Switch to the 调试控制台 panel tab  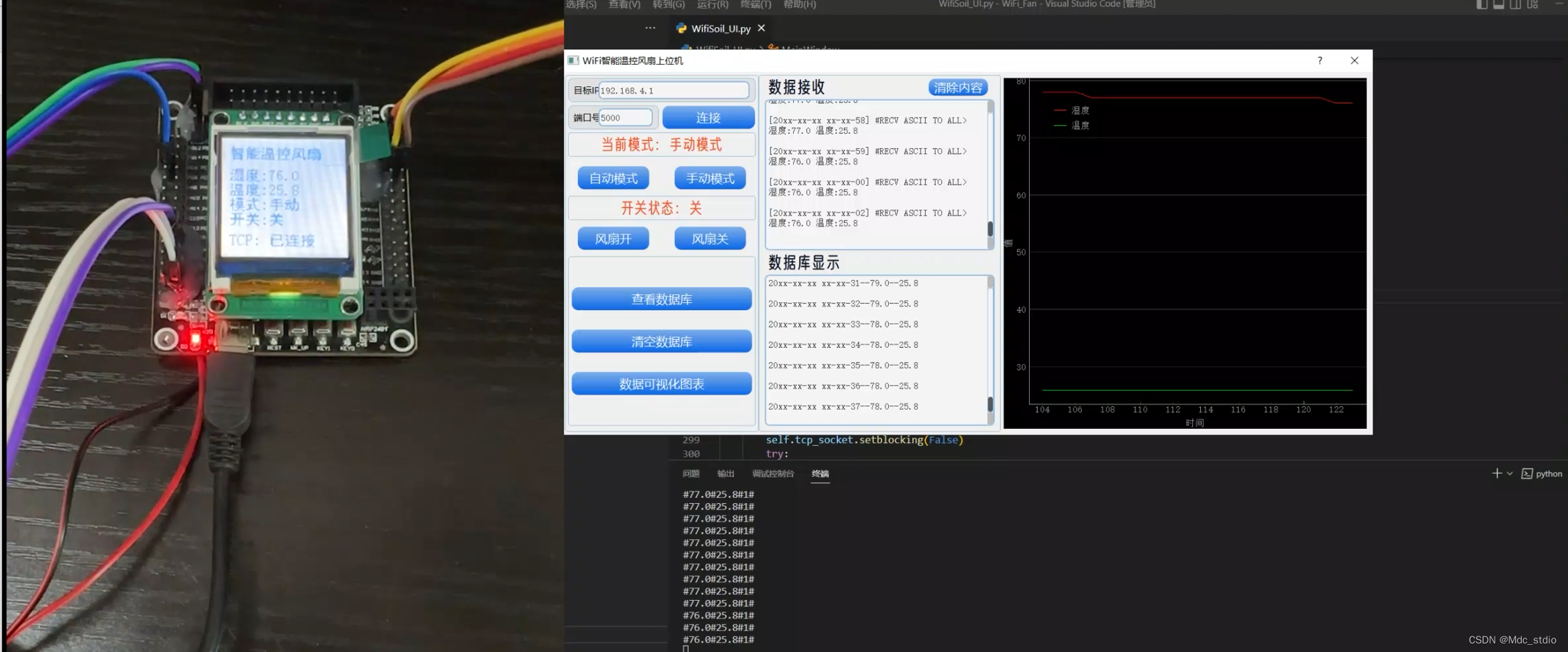(x=773, y=474)
